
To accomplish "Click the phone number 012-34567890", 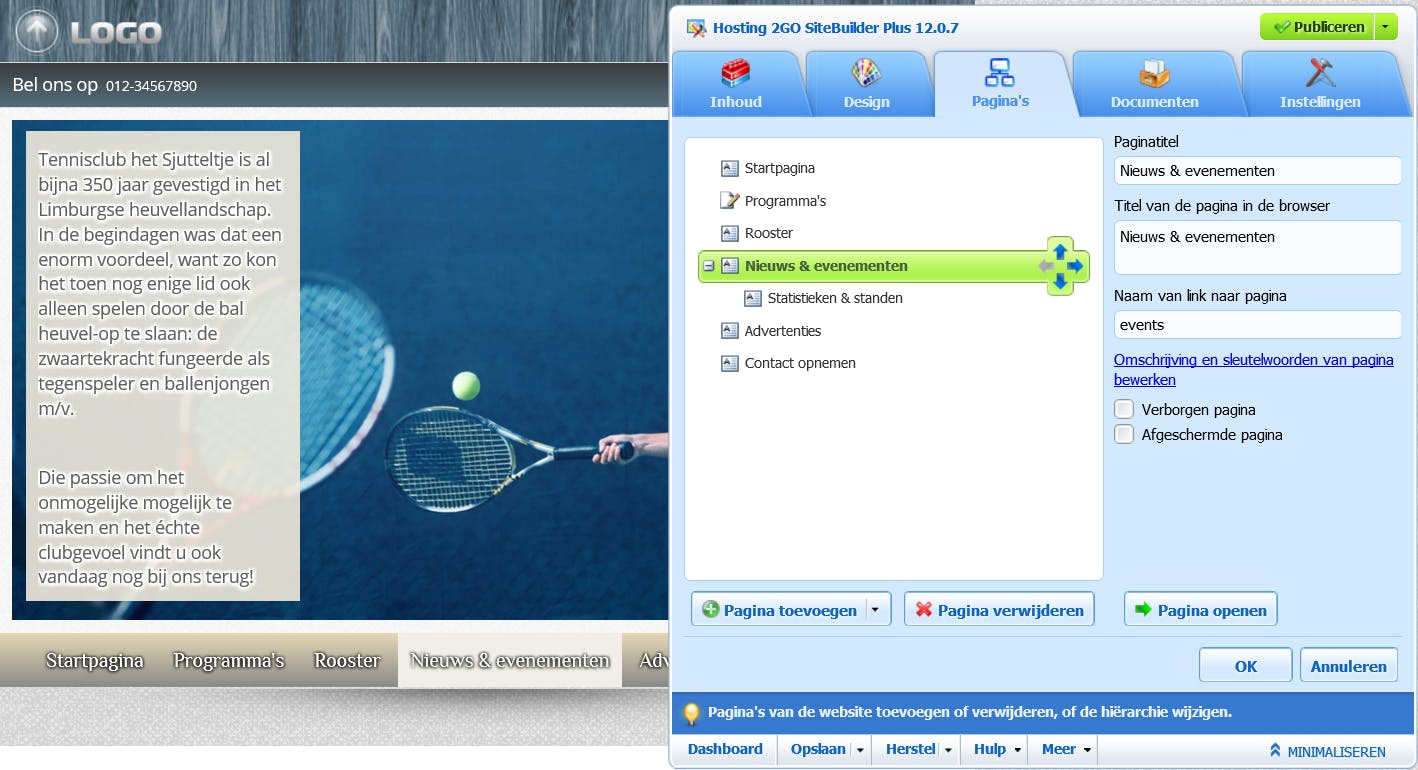I will pos(151,86).
